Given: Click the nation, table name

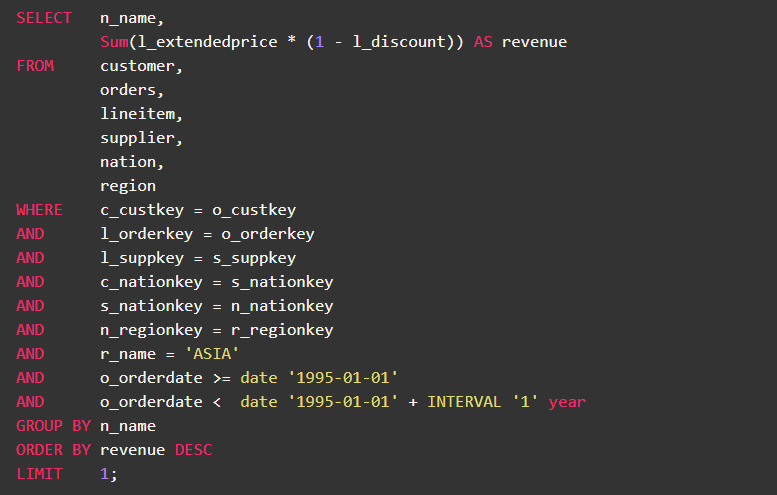Looking at the screenshot, I should point(132,162).
